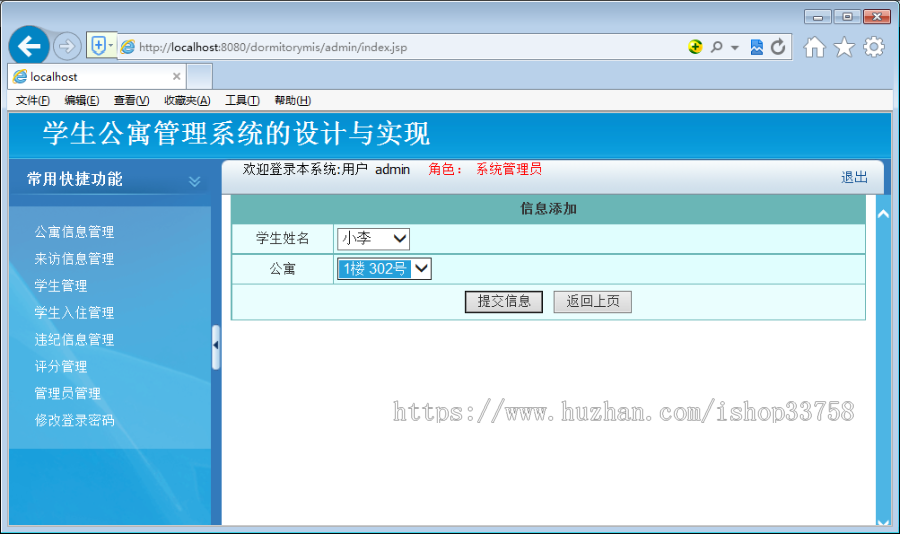Hide sidebar with the splitter arrow handle
The image size is (900, 534).
(x=216, y=346)
